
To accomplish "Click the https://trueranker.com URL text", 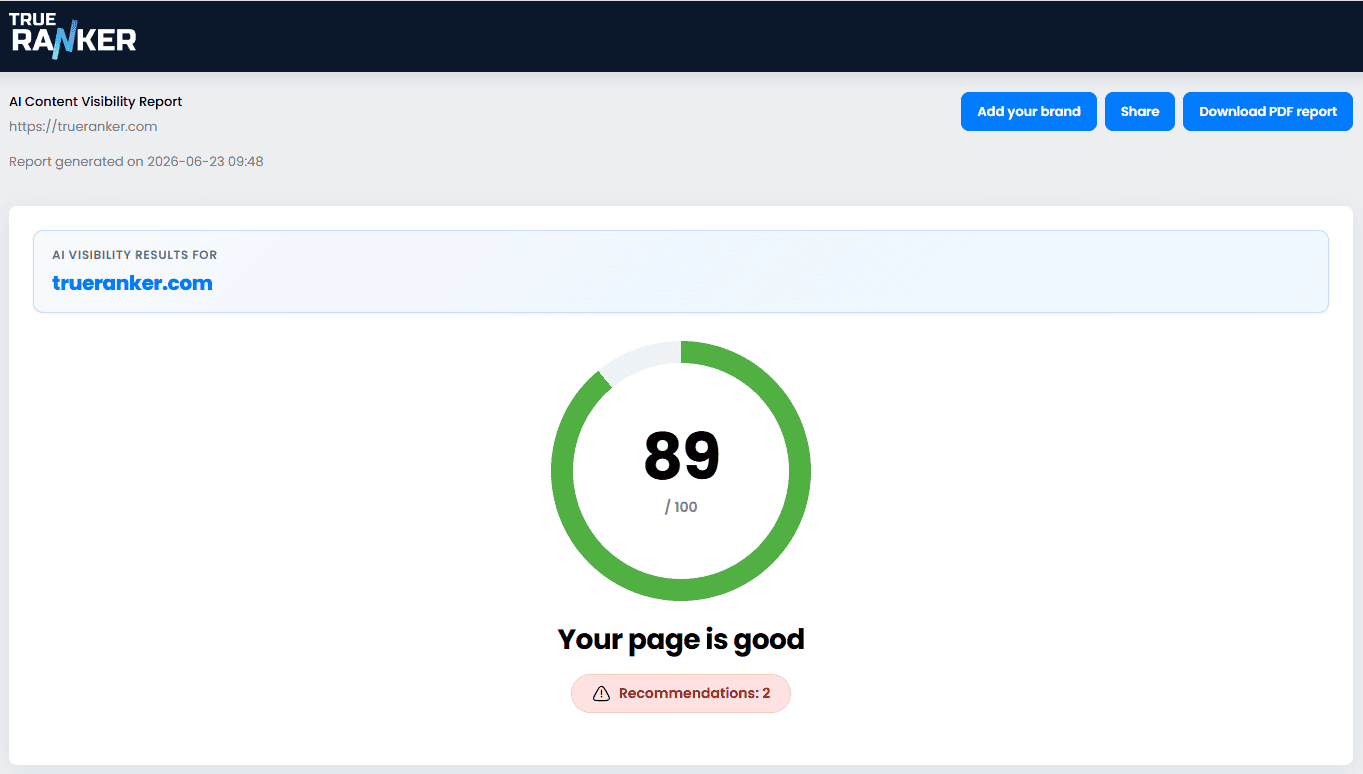I will pos(83,127).
